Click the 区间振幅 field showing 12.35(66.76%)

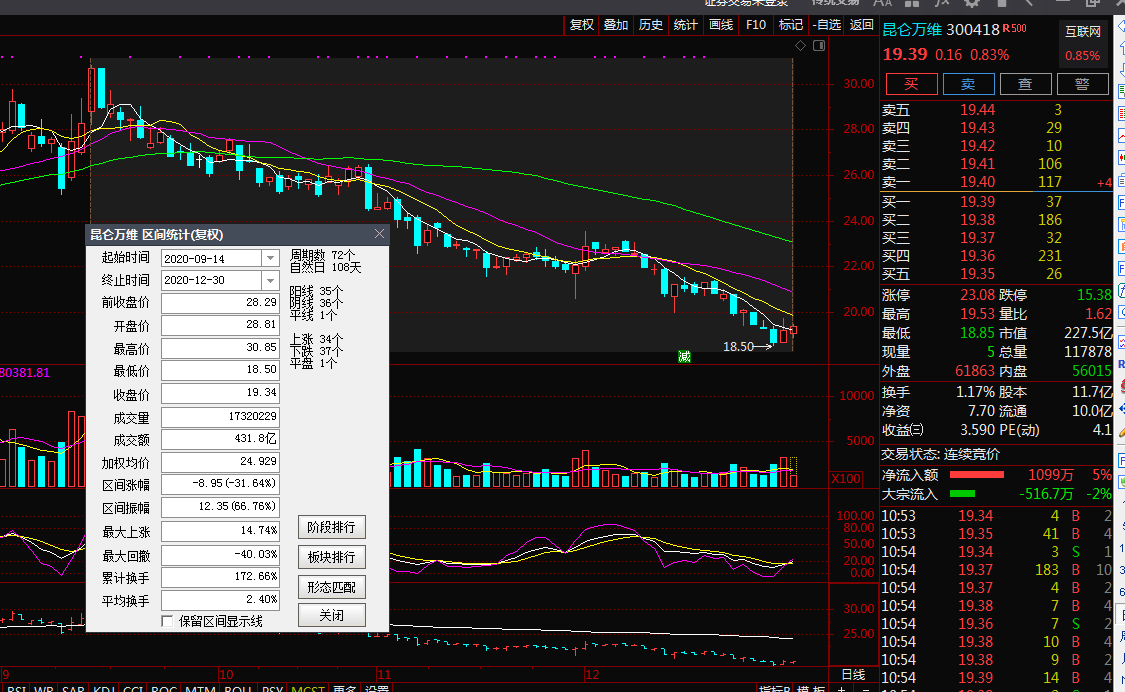click(220, 508)
